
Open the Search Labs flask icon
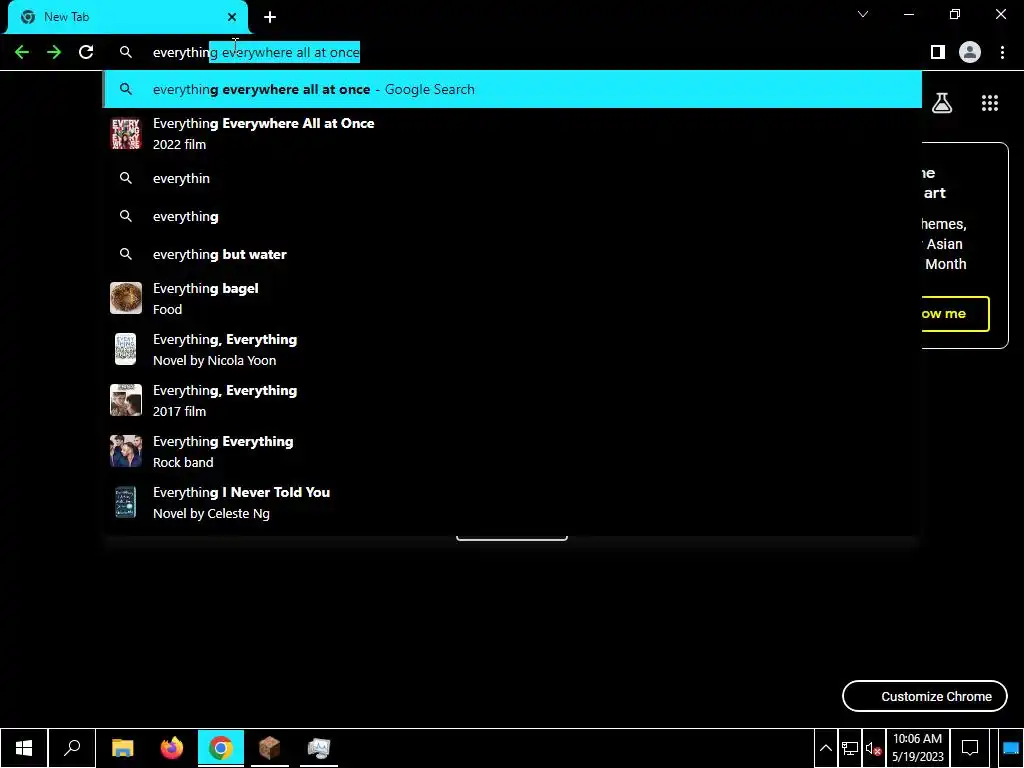(942, 103)
